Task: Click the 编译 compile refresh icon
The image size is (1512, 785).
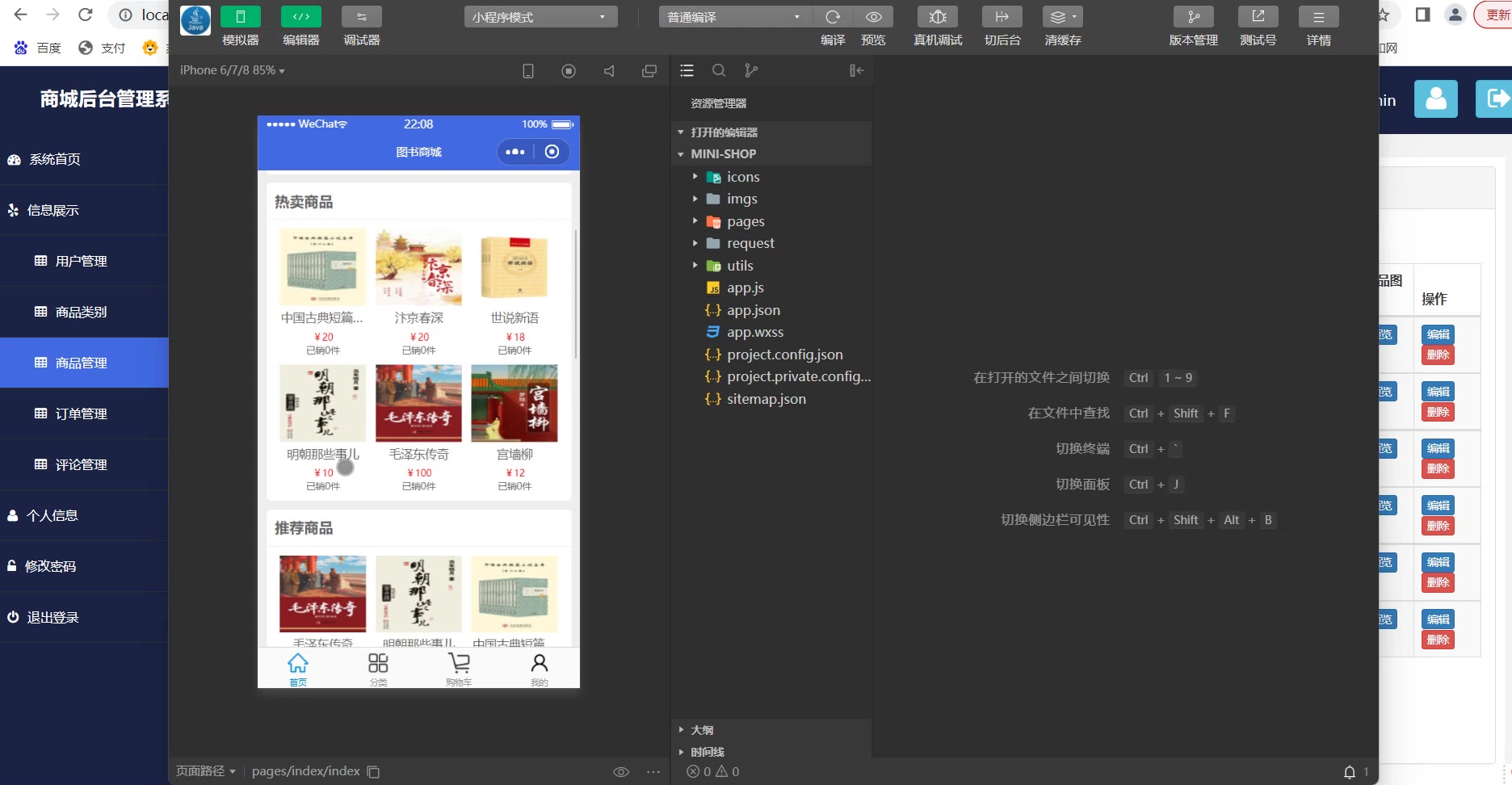Action: pos(833,17)
